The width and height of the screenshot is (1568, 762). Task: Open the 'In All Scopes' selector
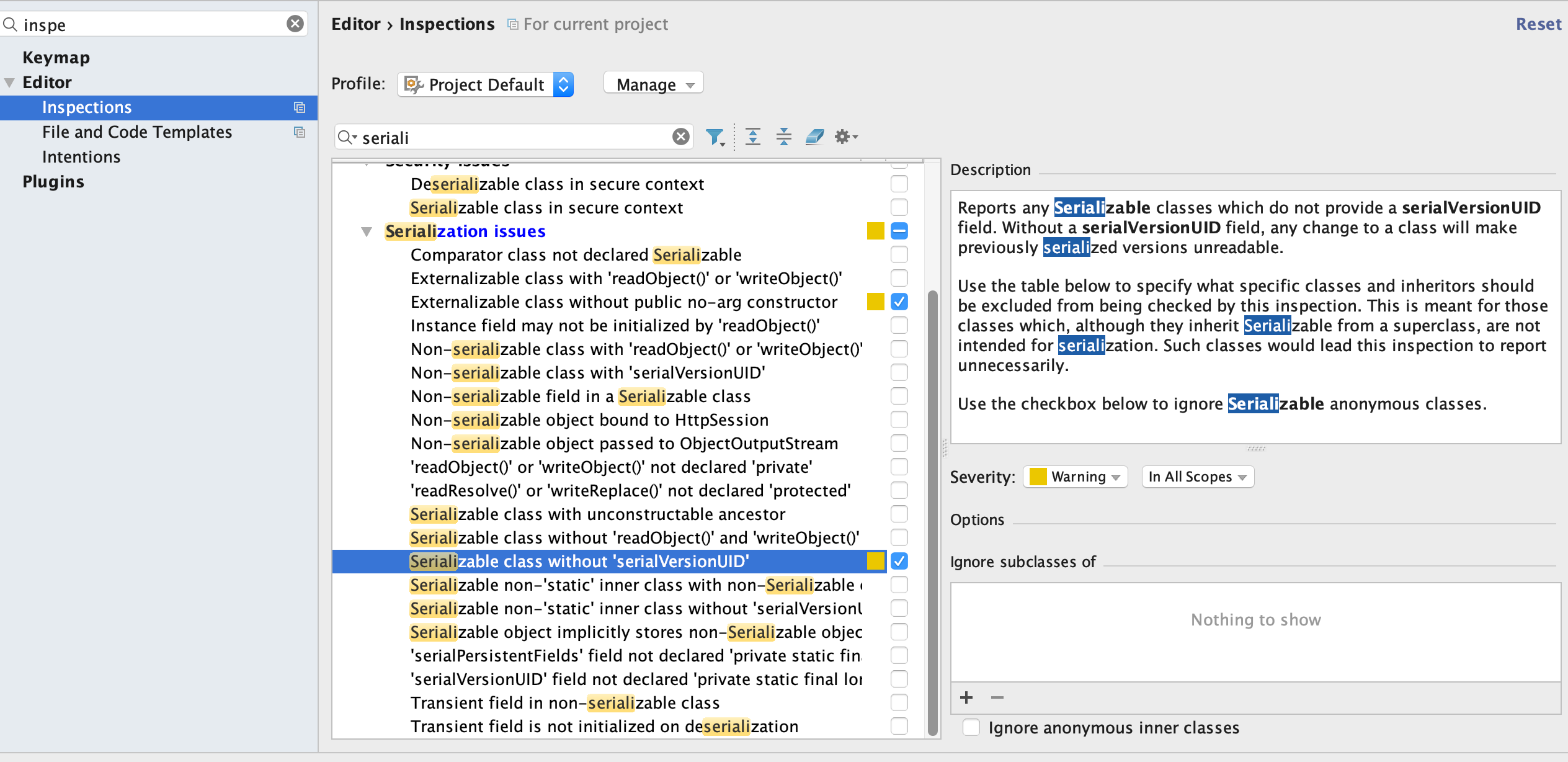point(1197,477)
